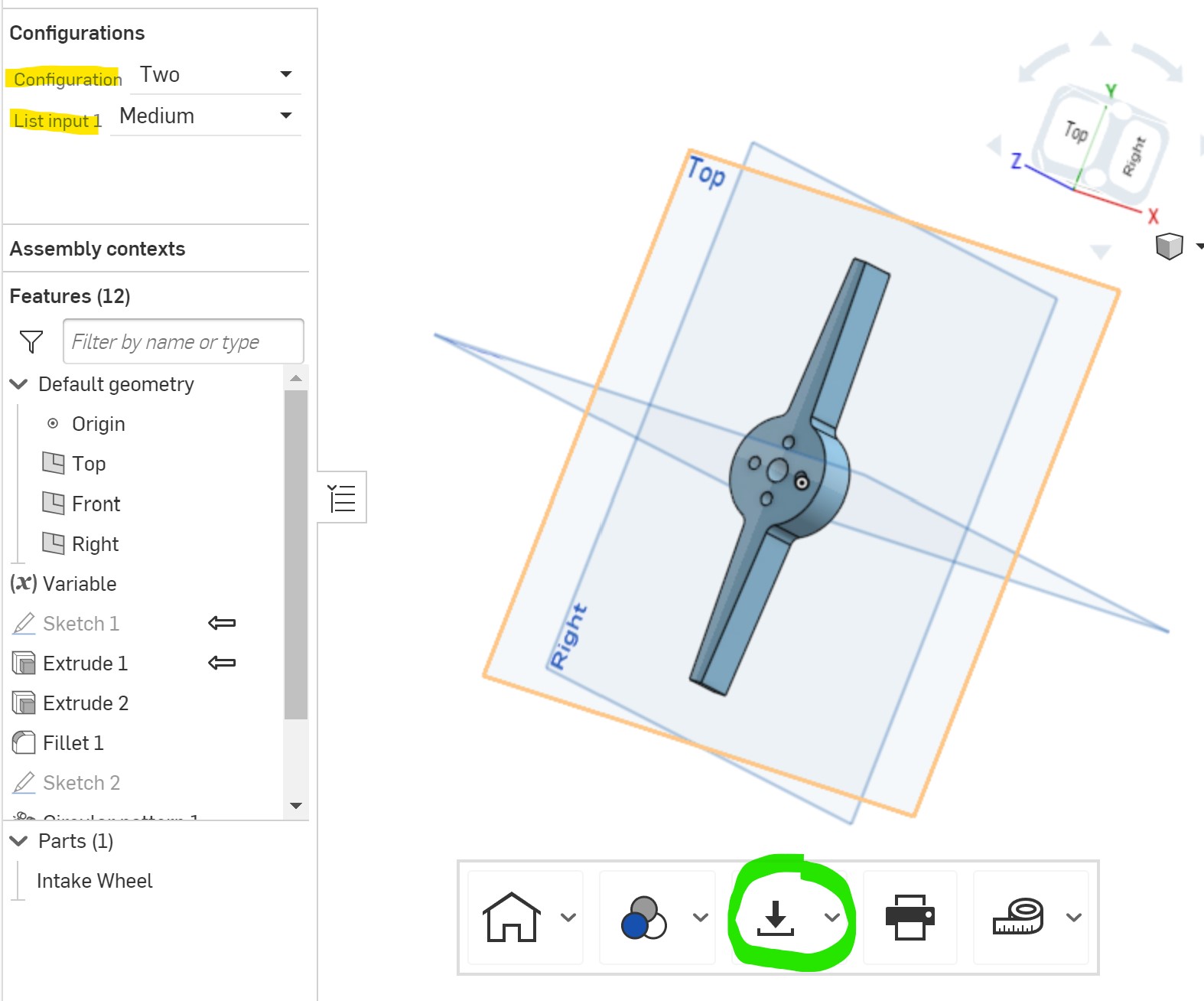Select the Extrude 2 feature
The width and height of the screenshot is (1204, 1001).
point(86,703)
